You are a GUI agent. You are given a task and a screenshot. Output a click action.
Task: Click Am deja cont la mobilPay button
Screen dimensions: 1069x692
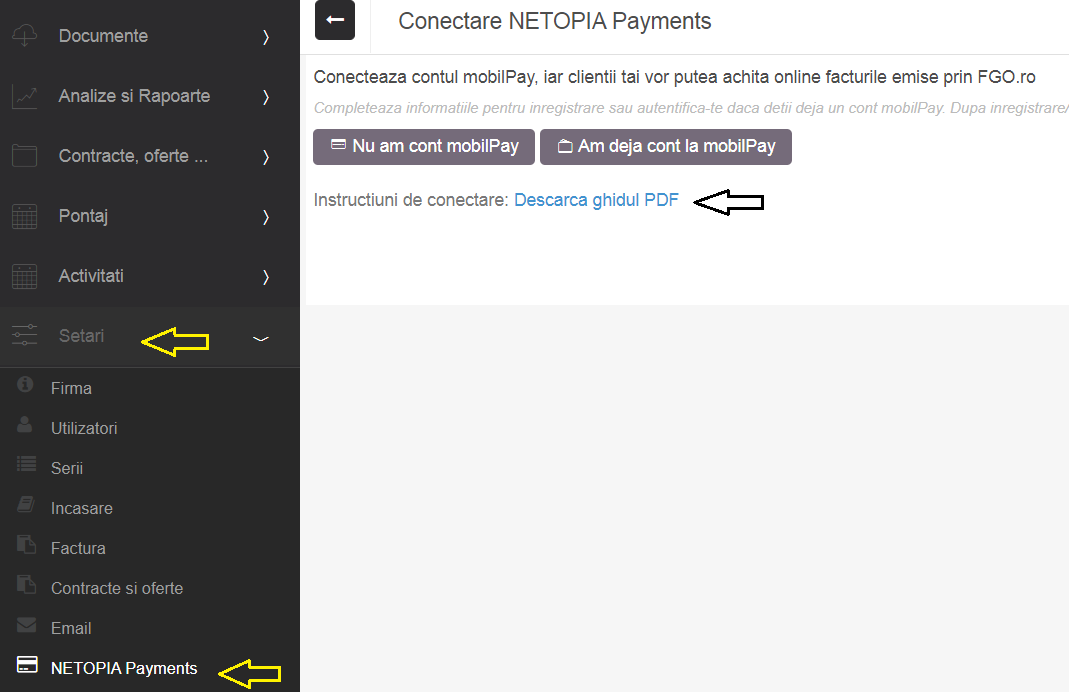666,147
